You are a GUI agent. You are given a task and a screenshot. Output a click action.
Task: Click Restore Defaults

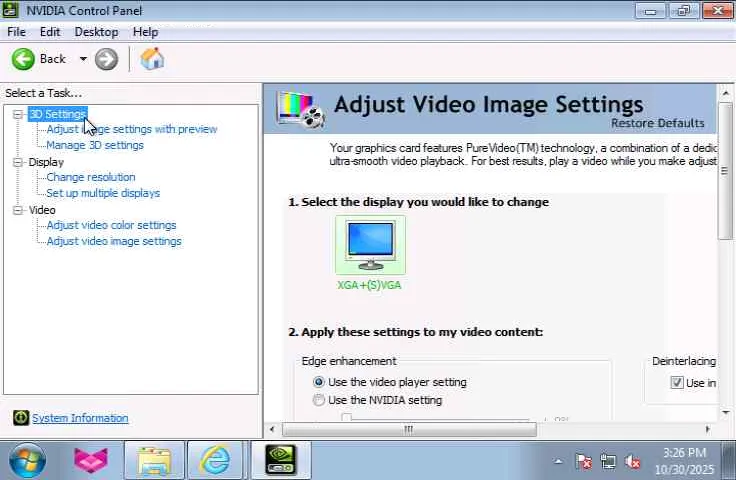pos(657,123)
